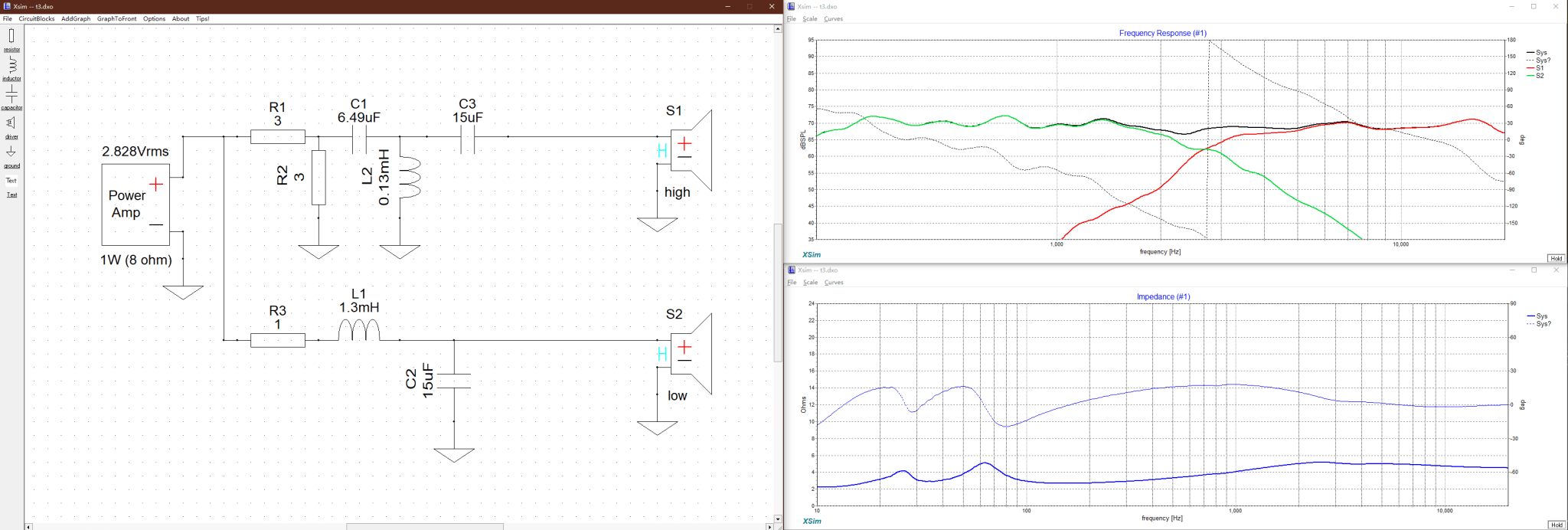Image resolution: width=1568 pixels, height=530 pixels.
Task: Click the R2 resistor symbol in the schematic
Action: click(318, 178)
